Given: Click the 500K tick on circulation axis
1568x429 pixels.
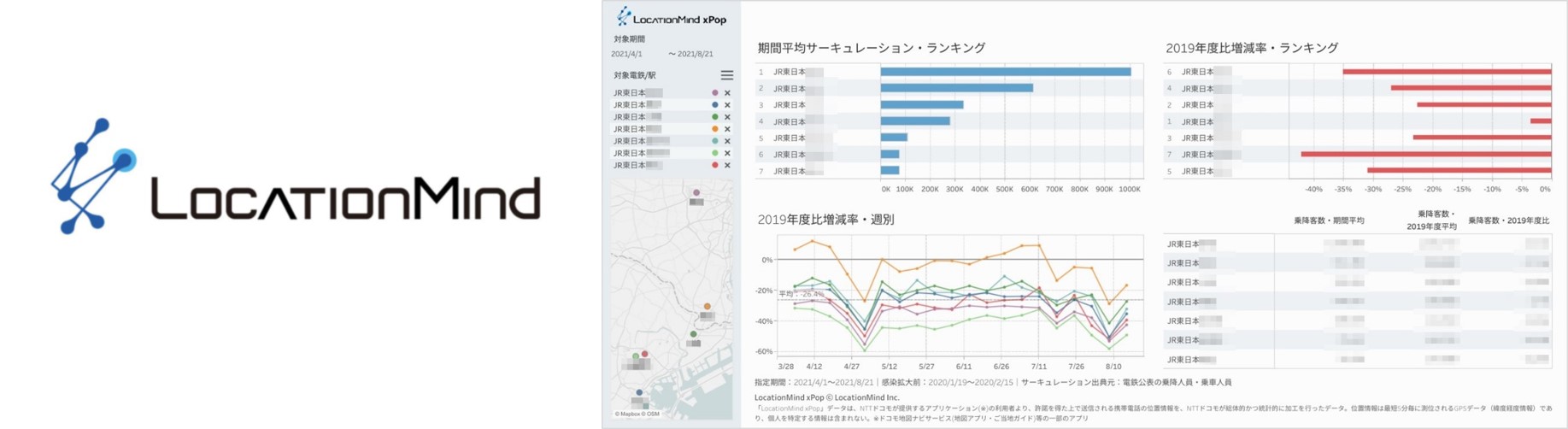Looking at the screenshot, I should click(1005, 189).
